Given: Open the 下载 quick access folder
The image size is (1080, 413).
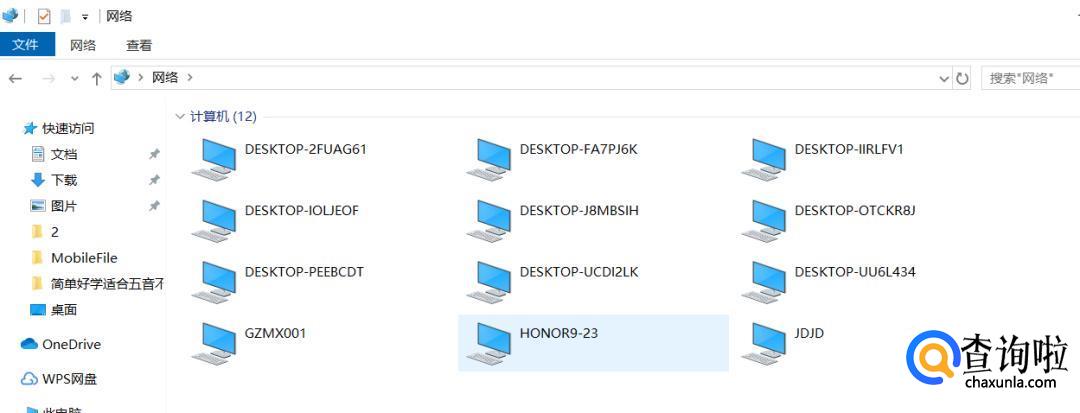Looking at the screenshot, I should click(64, 180).
